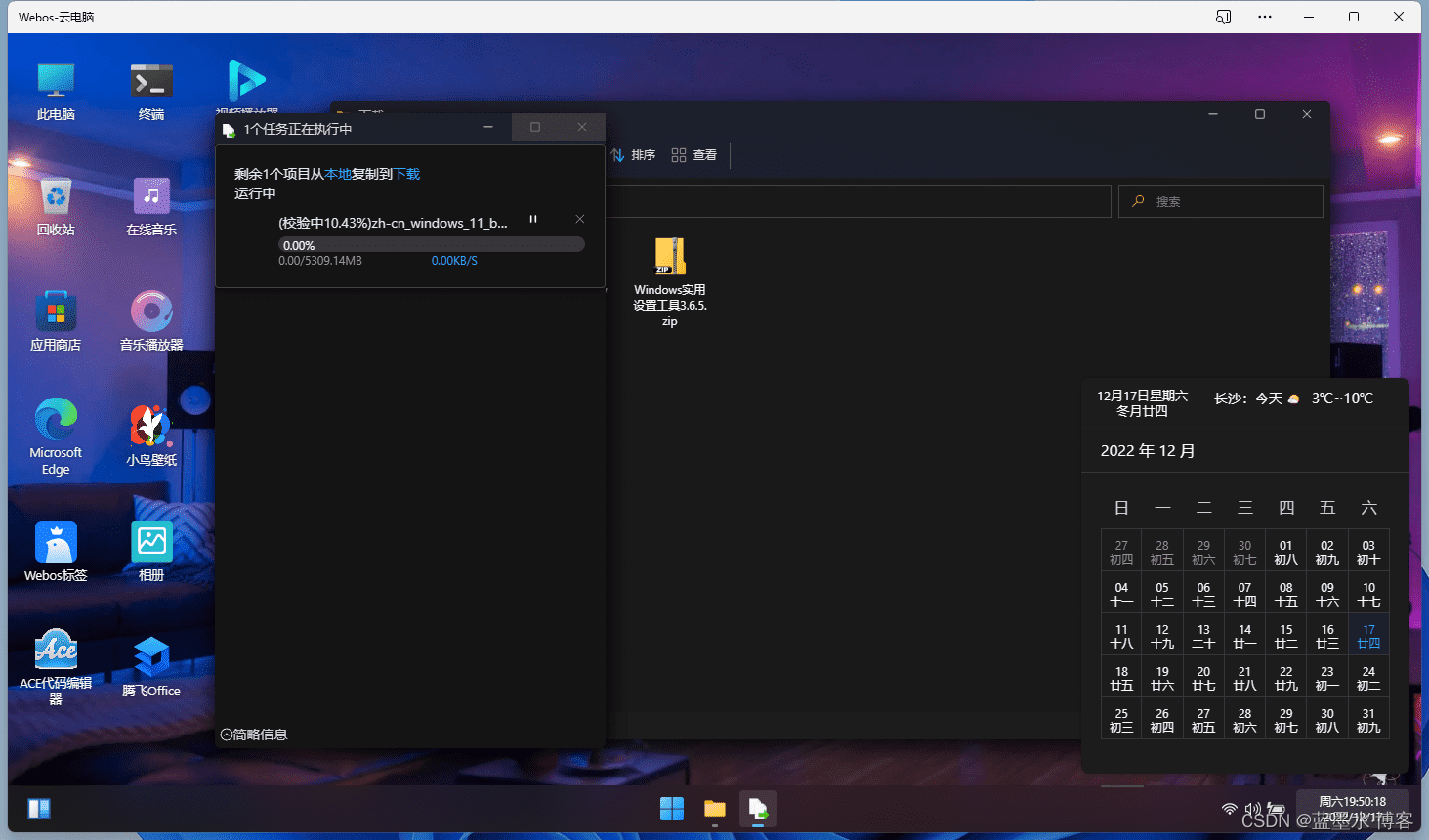1429x840 pixels.
Task: Click the 排序 sort button
Action: click(x=634, y=155)
